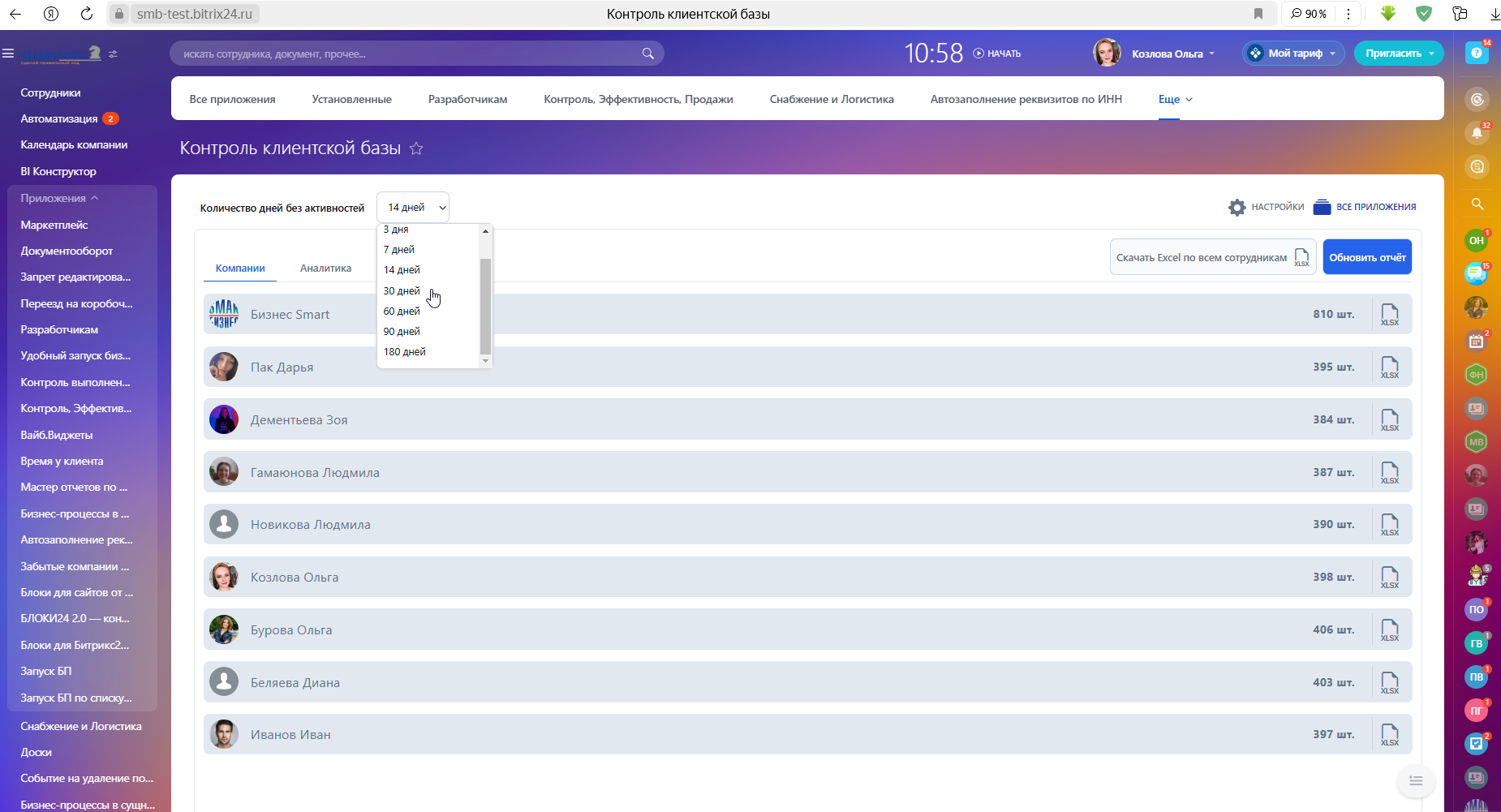
Task: Click the dropdown list scrollbar
Action: 485,305
